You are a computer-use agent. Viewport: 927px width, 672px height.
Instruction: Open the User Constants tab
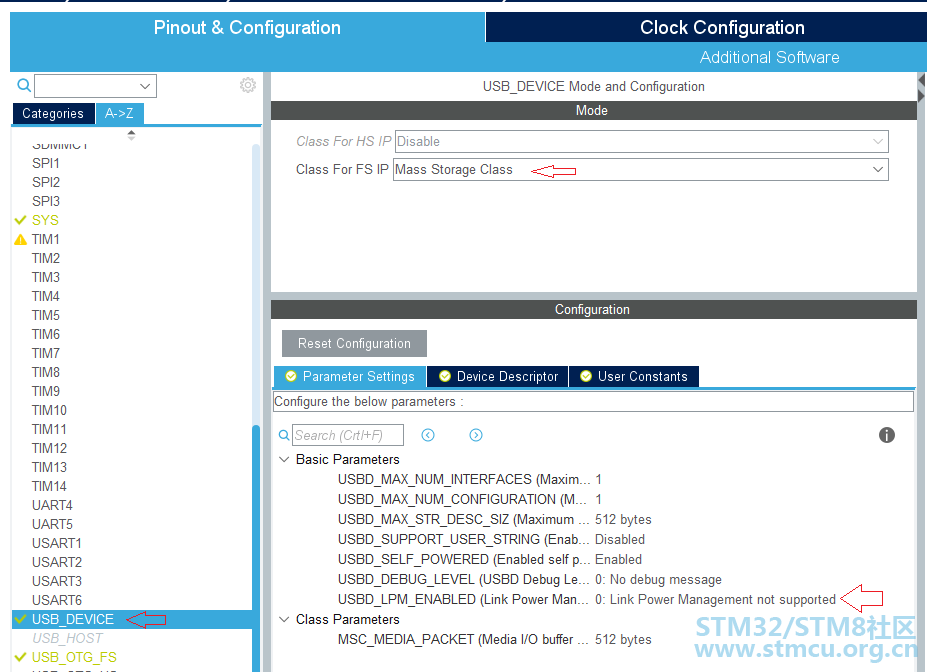(634, 376)
